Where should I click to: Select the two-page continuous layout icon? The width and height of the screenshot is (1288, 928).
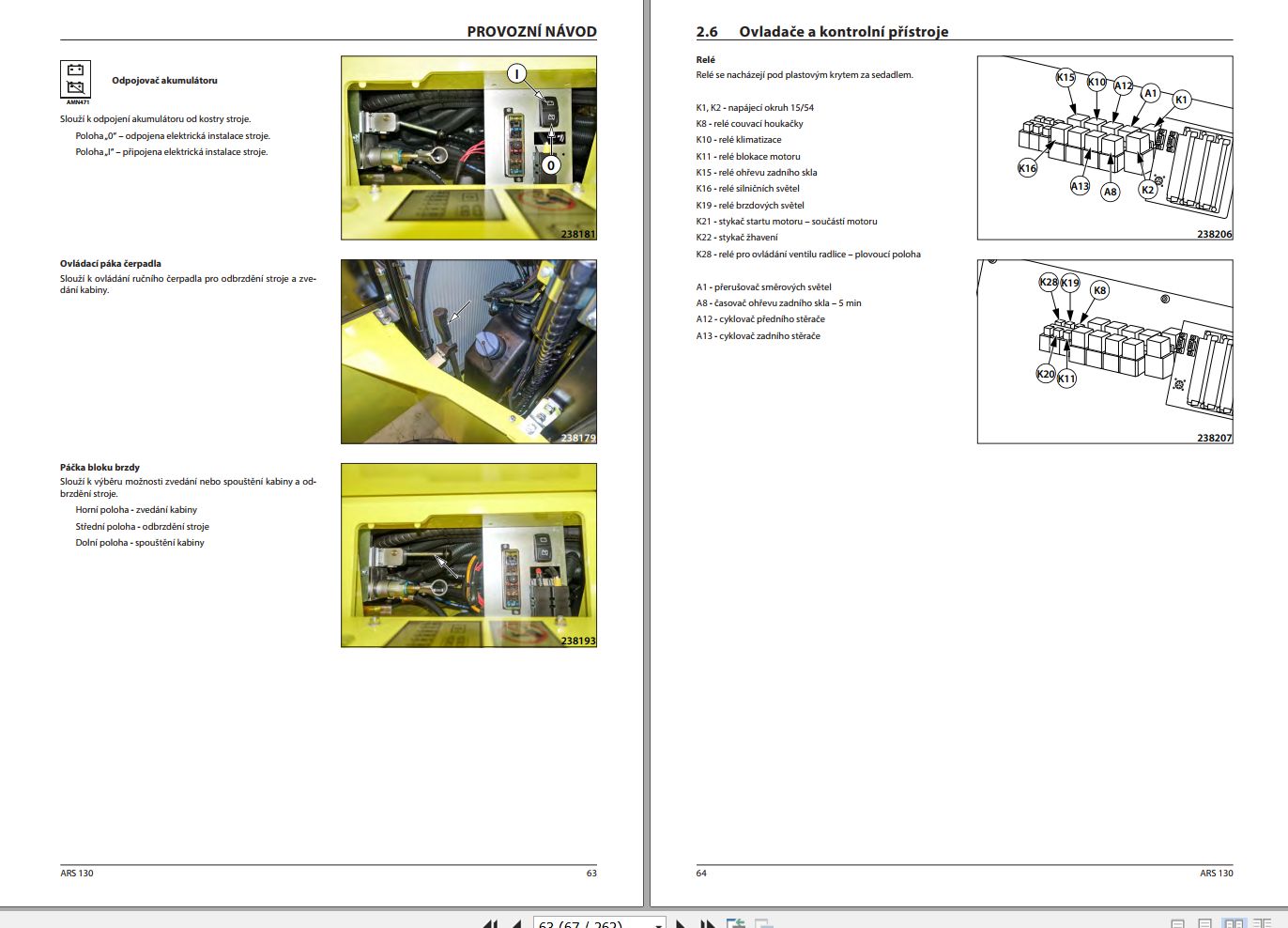(1262, 923)
